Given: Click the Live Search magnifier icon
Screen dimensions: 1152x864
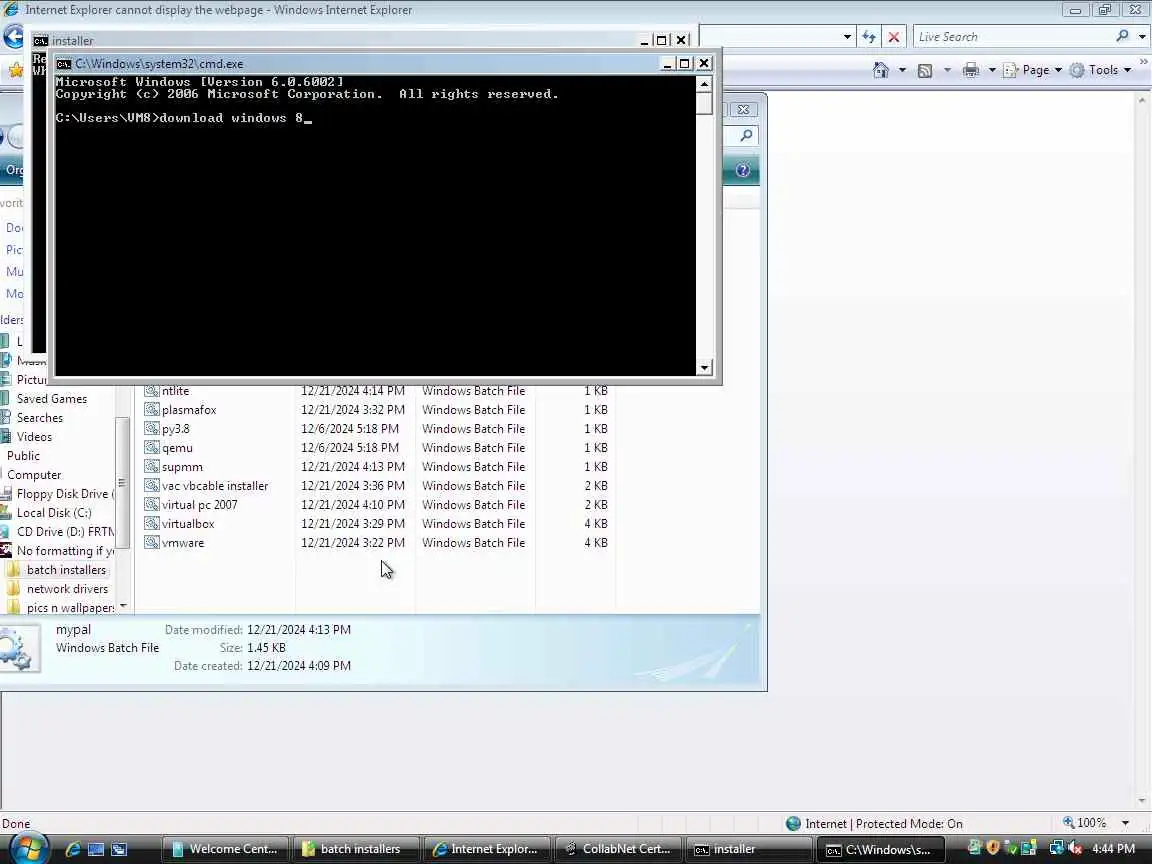Looking at the screenshot, I should point(1122,36).
